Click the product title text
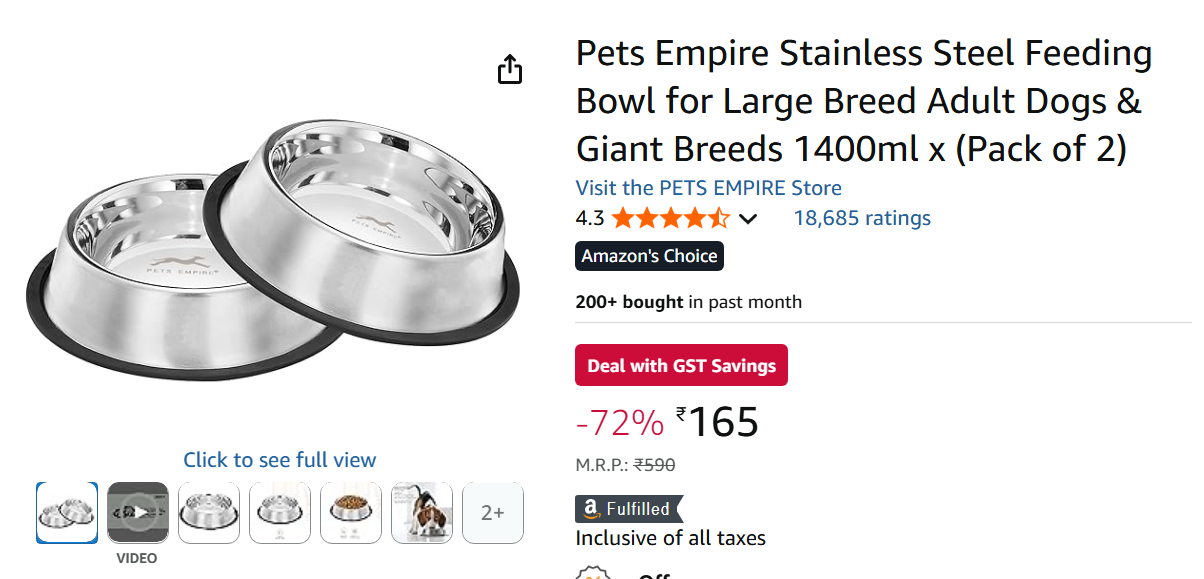This screenshot has width=1204, height=579. (863, 101)
